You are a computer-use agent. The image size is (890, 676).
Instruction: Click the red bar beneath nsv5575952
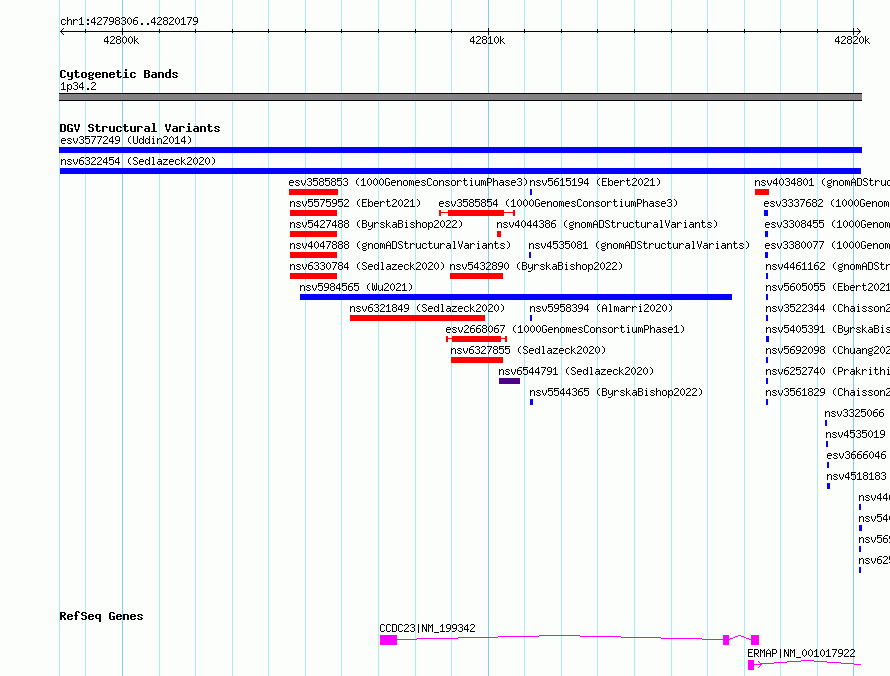pyautogui.click(x=313, y=213)
